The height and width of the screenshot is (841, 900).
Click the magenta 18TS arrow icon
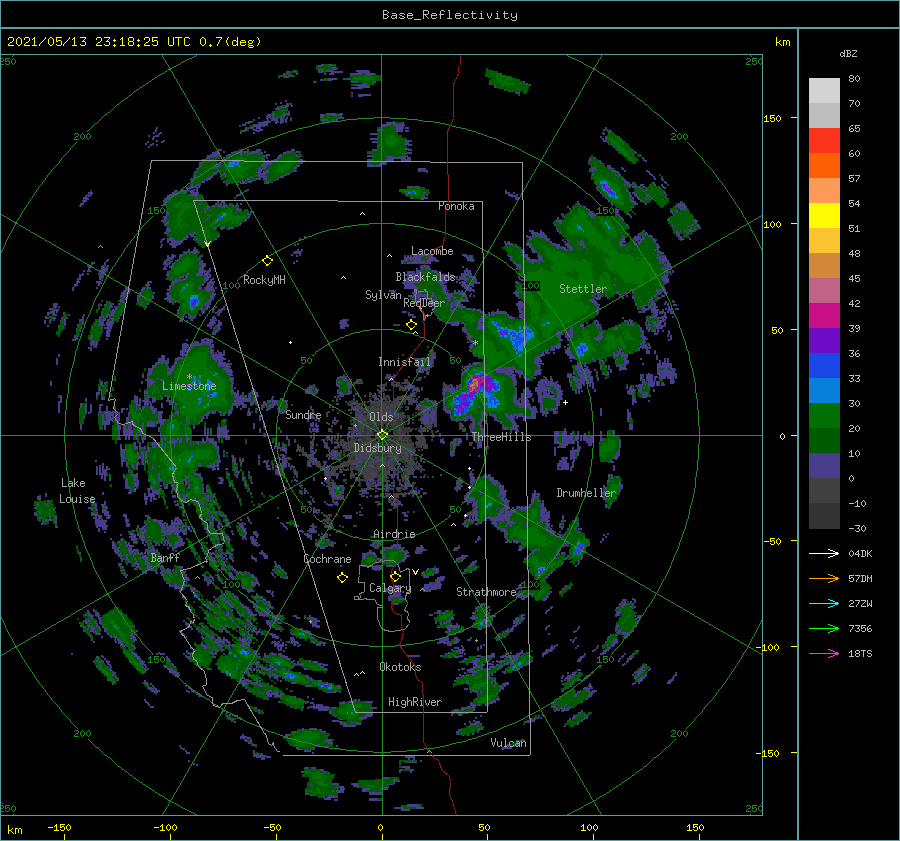tap(824, 653)
